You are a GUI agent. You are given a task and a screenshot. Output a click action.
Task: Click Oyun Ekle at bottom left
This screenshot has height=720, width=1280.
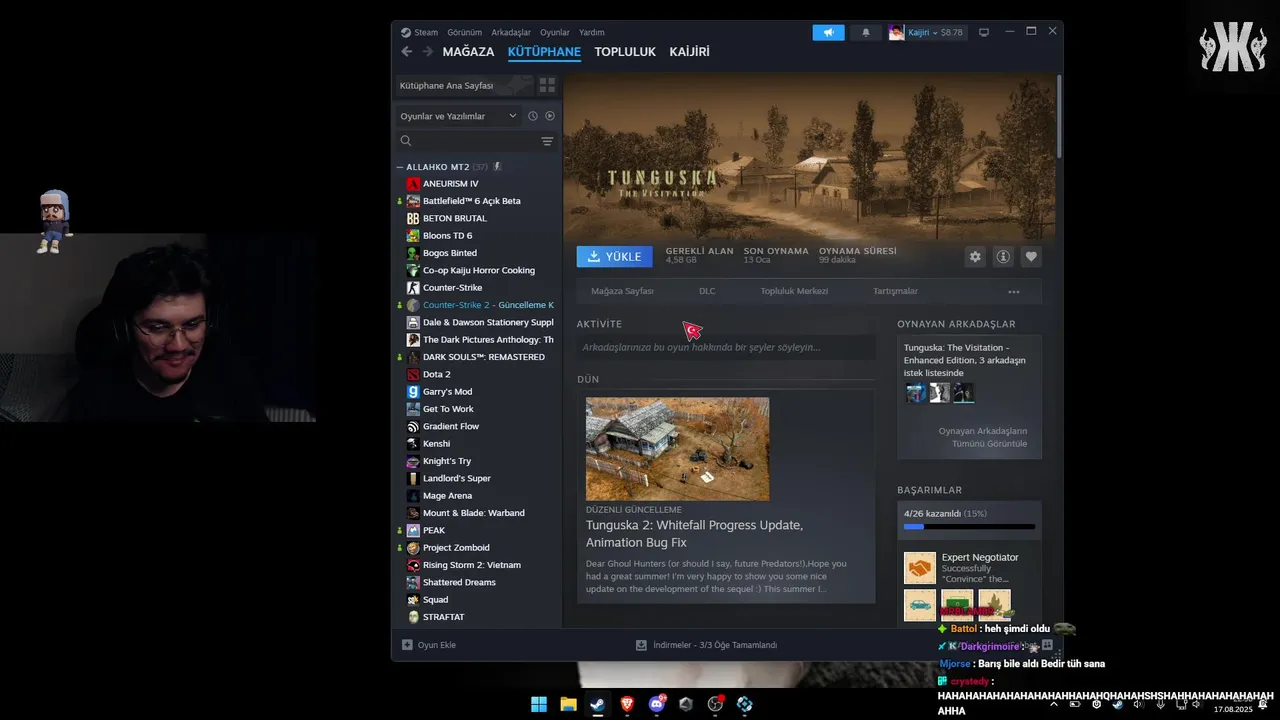click(x=429, y=645)
